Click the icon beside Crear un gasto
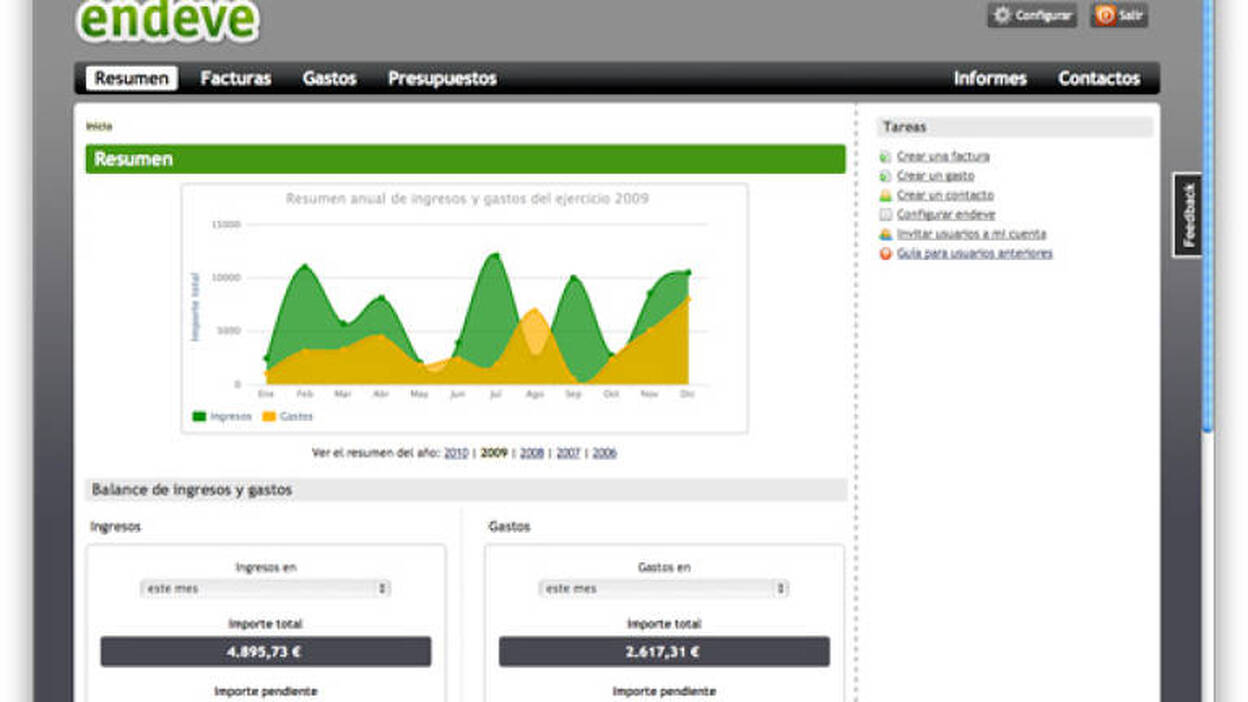Viewport: 1248px width, 702px height. [x=885, y=176]
